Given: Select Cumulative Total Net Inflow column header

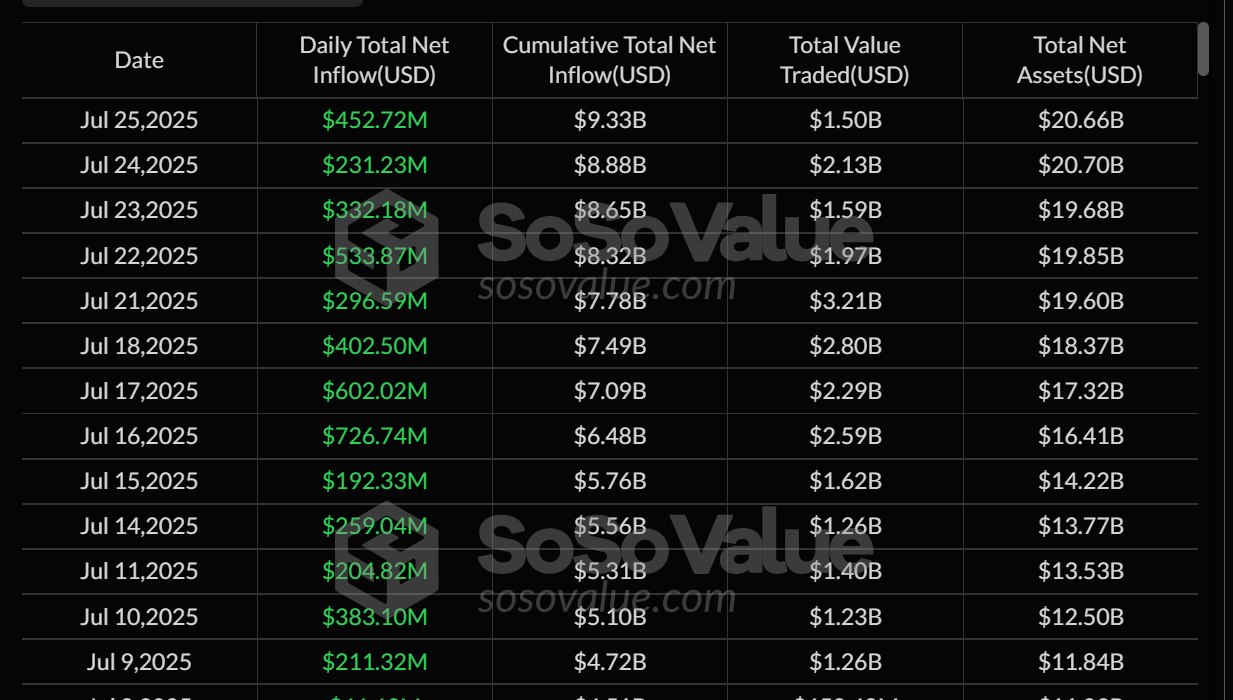Looking at the screenshot, I should tap(610, 60).
